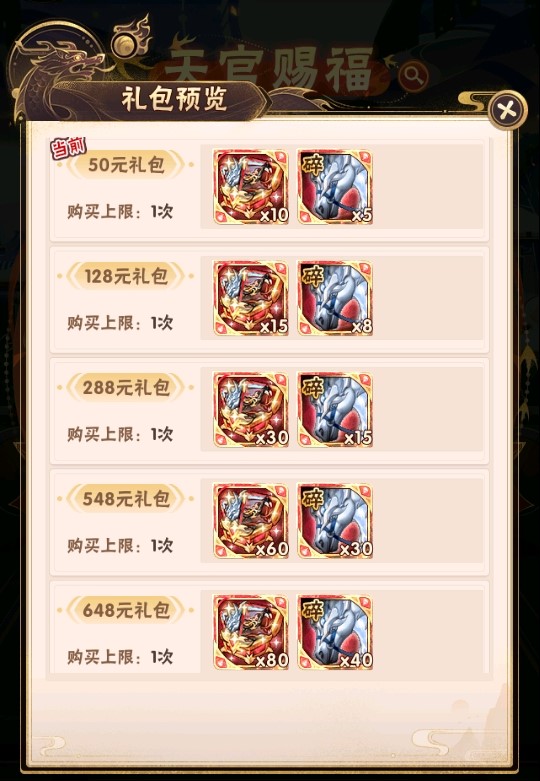Choose the 548元礼包 label
Screen dimensions: 540x781
126,499
